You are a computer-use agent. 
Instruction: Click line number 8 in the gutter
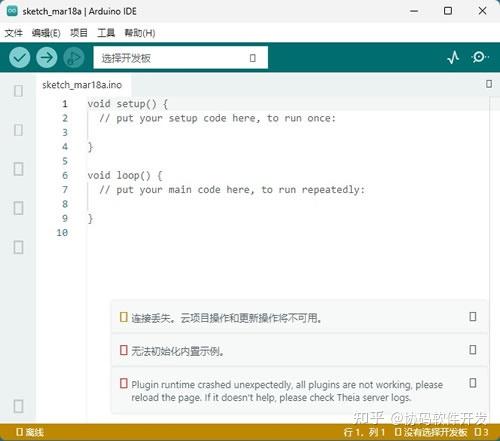65,204
